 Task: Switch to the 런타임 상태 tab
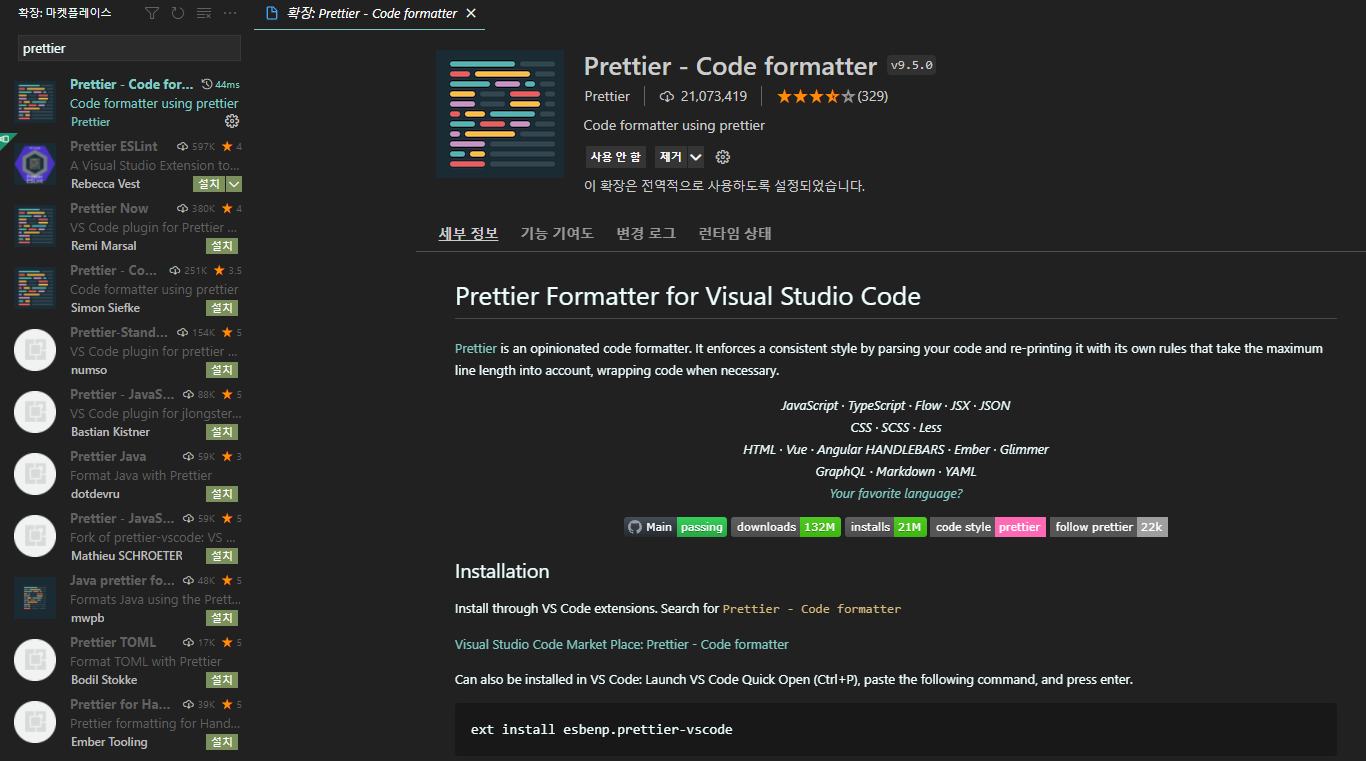[x=735, y=233]
